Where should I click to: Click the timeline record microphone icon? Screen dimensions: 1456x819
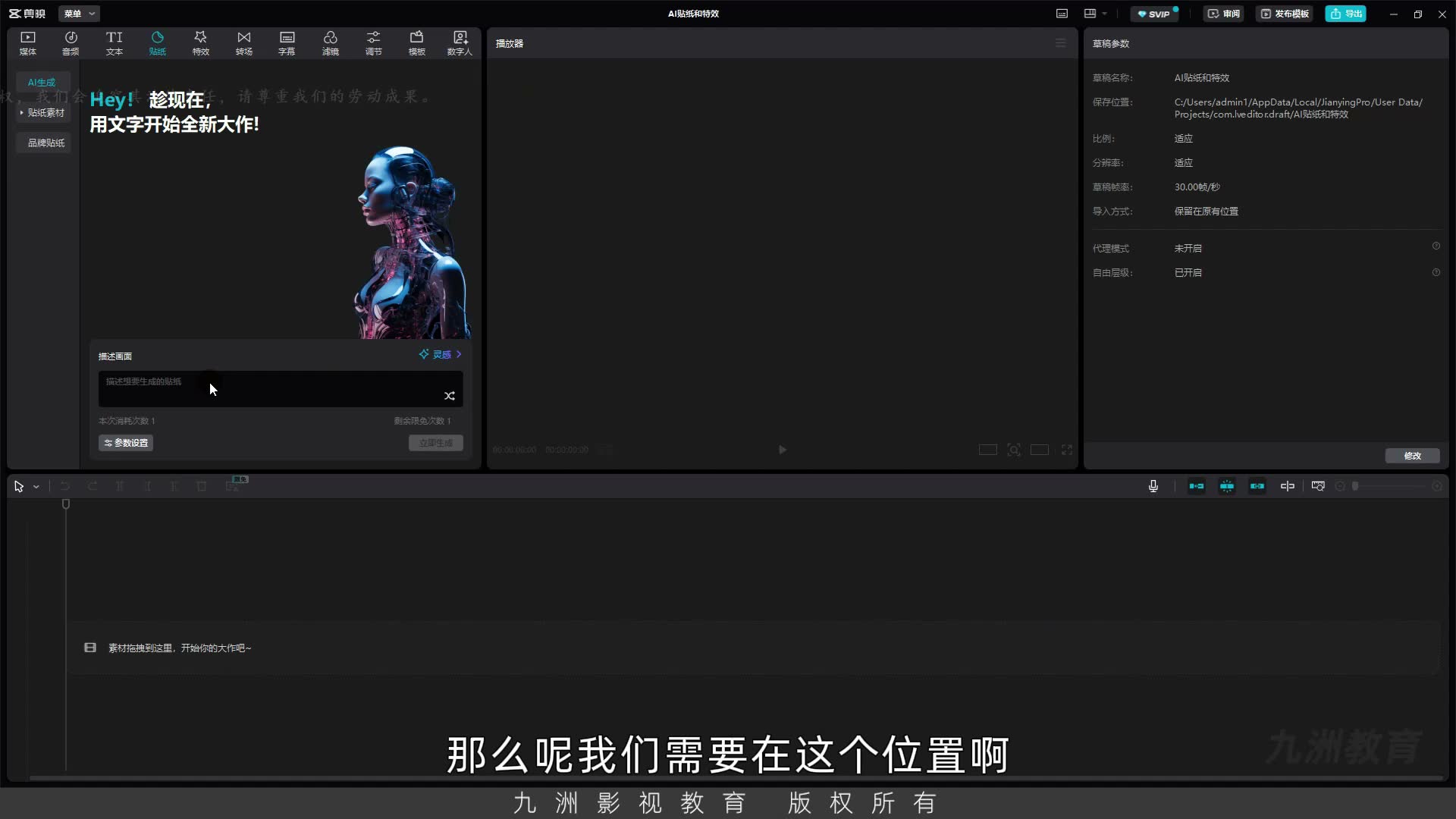pos(1153,486)
